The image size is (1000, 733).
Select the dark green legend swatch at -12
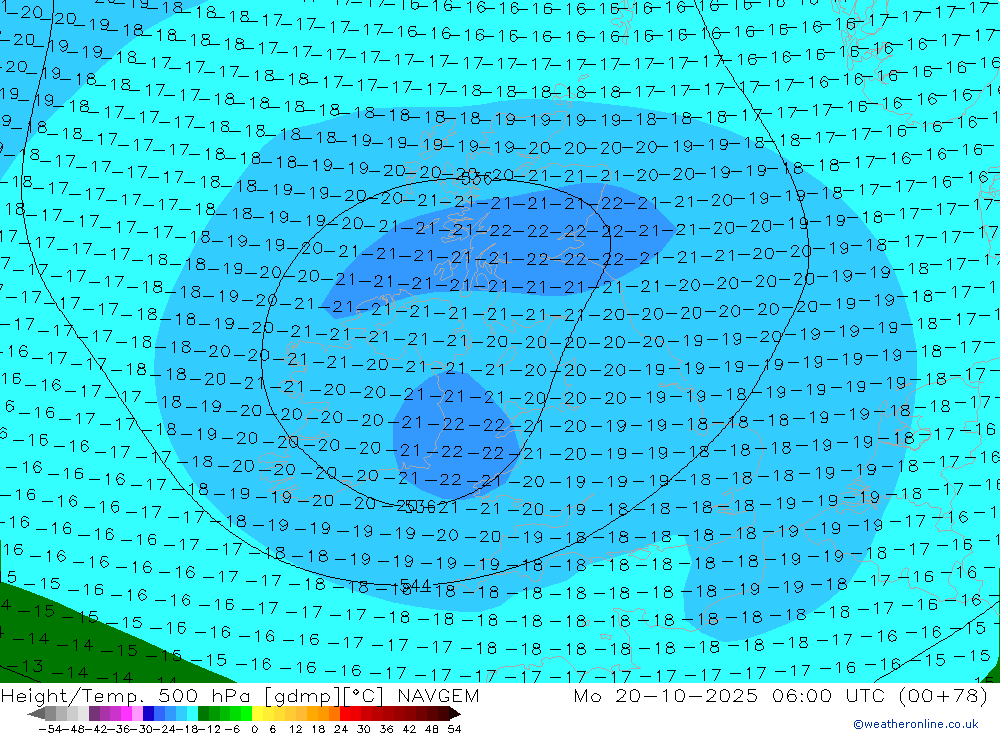click(x=203, y=713)
